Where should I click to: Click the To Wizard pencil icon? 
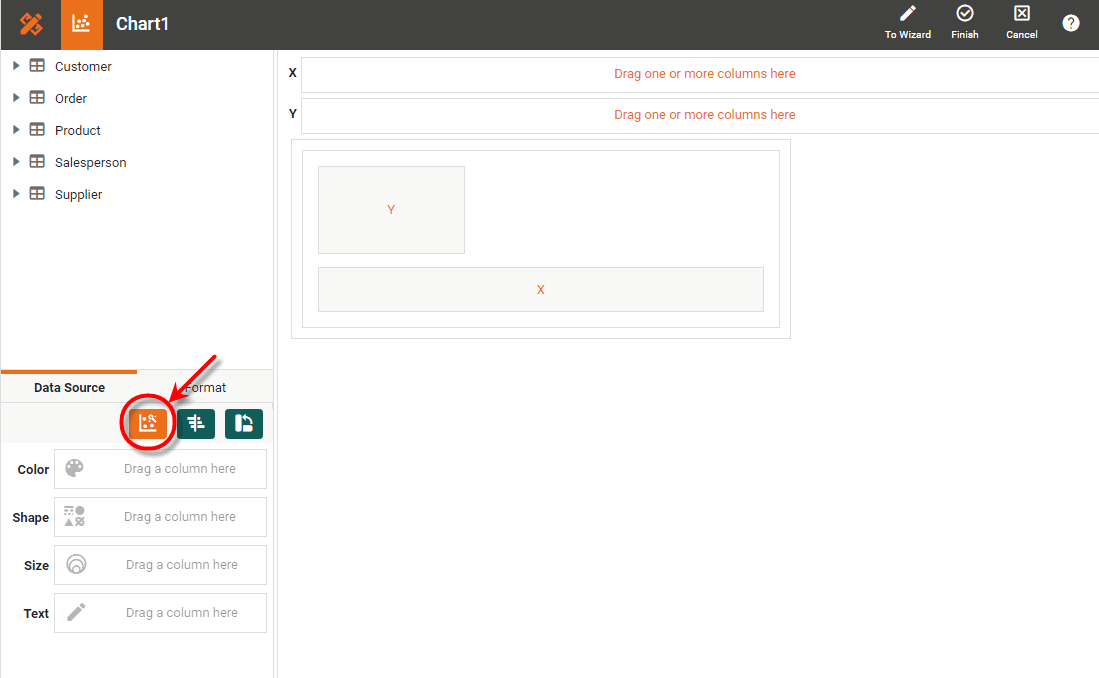[x=906, y=22]
